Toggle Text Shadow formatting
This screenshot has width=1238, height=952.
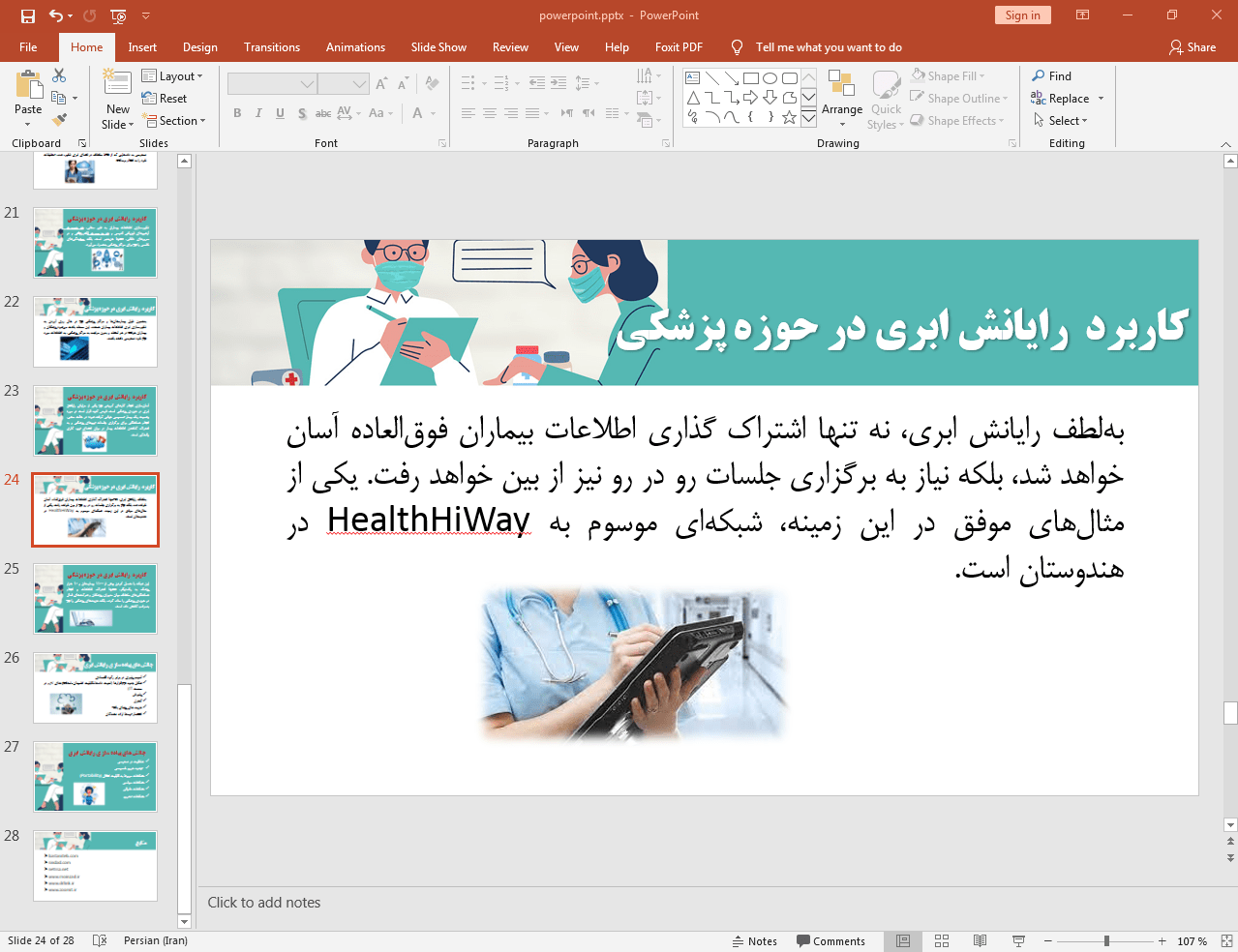point(302,113)
